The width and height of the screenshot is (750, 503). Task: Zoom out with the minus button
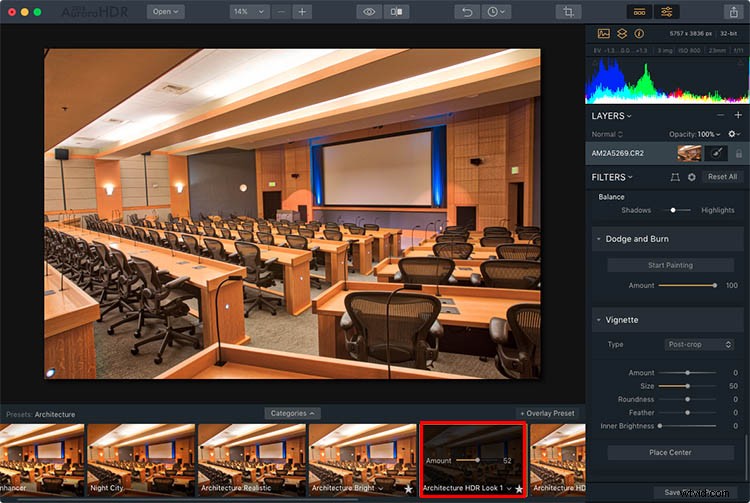(x=281, y=11)
